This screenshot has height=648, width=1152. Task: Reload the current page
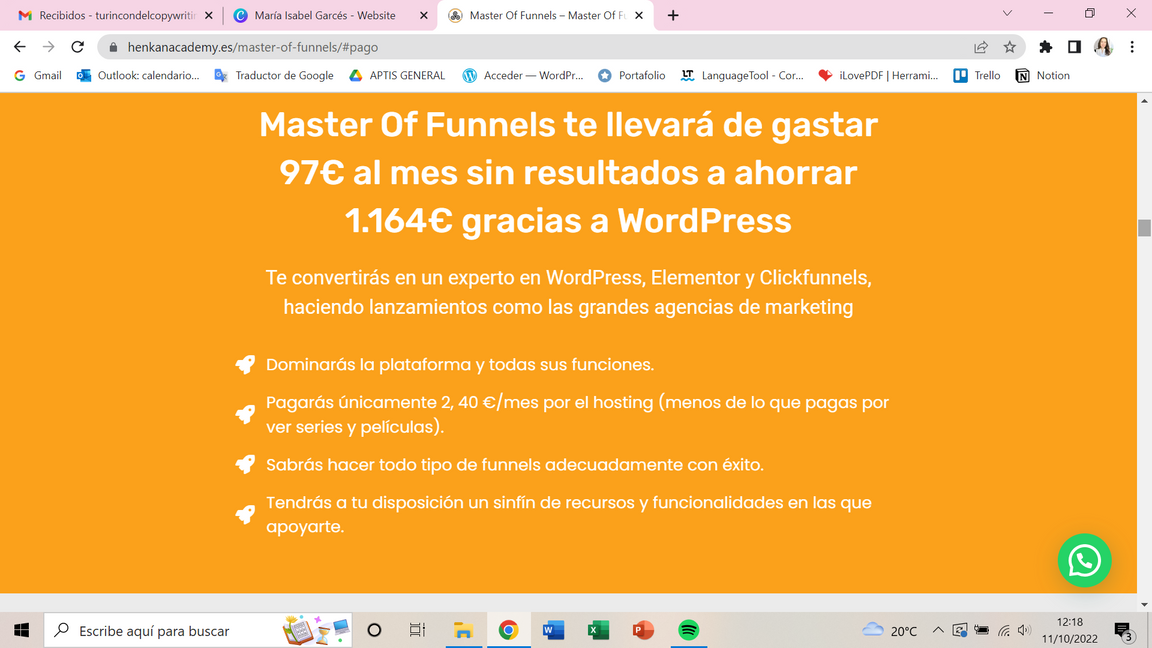pos(77,47)
